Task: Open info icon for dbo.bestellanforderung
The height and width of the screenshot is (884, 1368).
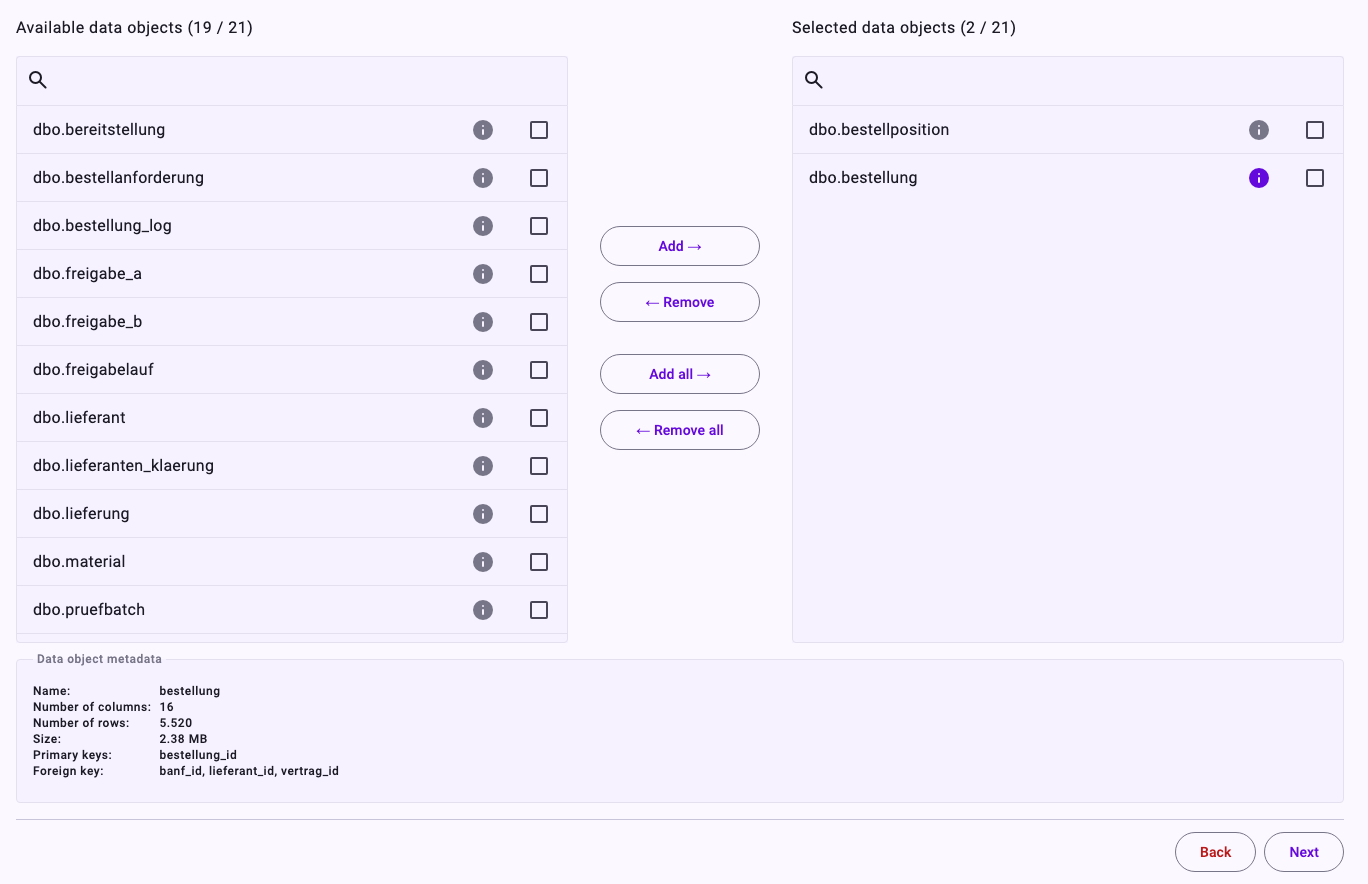Action: point(483,178)
